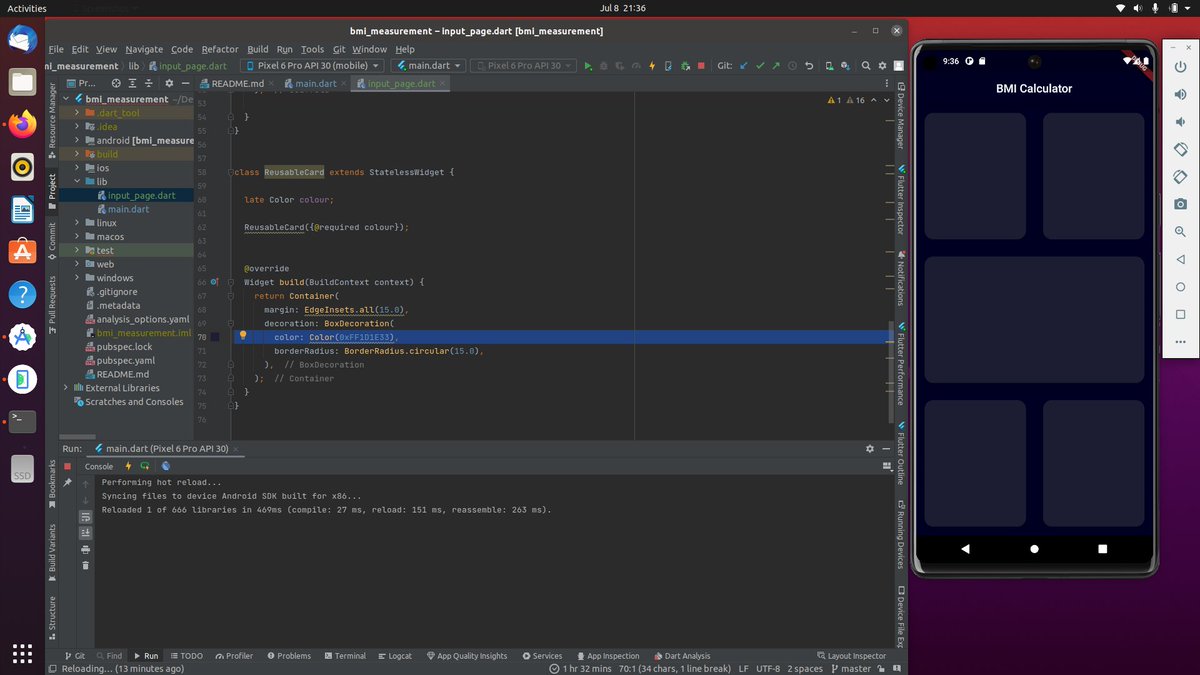
Task: Stop the running app with the red square
Action: 701,66
